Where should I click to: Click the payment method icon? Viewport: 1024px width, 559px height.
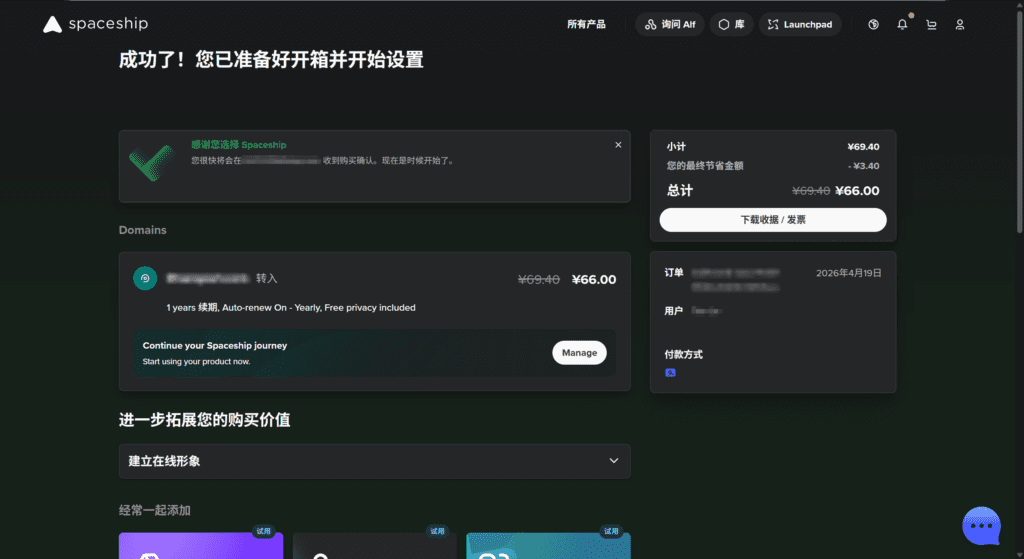670,373
